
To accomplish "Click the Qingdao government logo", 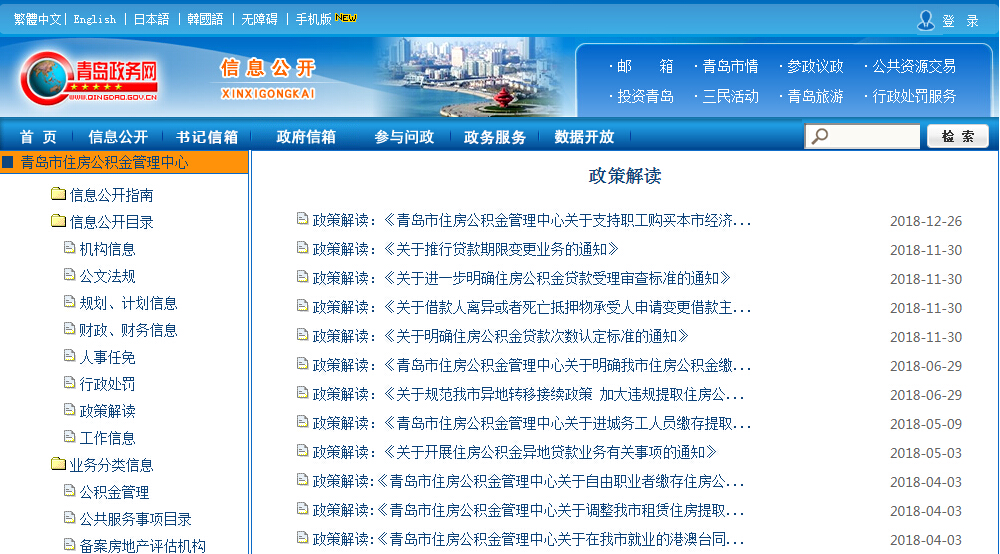I will coord(90,78).
